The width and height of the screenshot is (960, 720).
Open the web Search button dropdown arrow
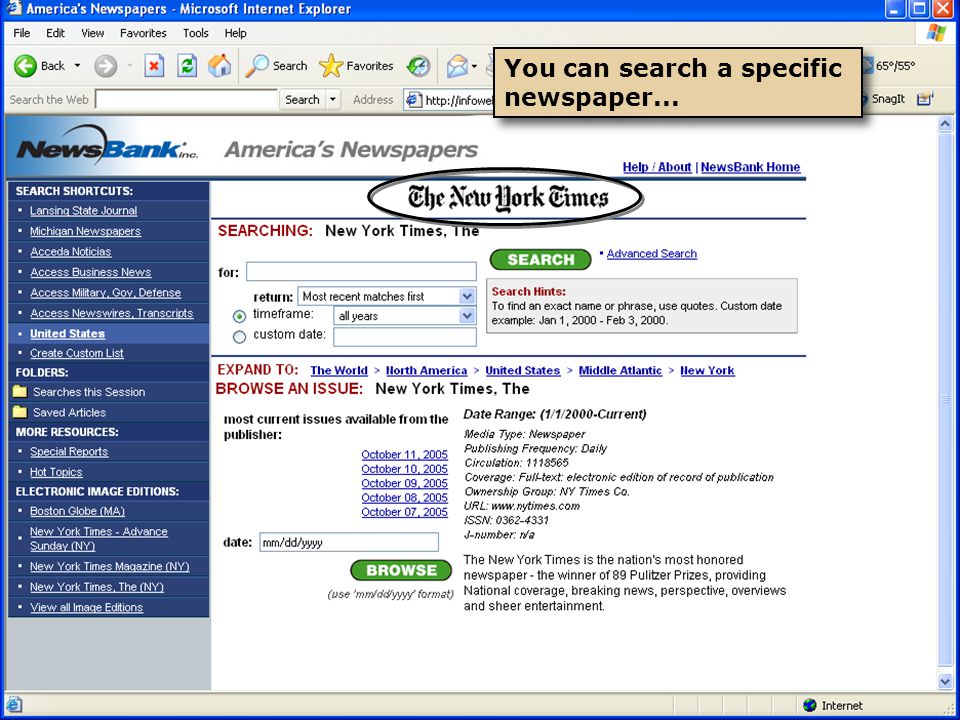click(333, 99)
